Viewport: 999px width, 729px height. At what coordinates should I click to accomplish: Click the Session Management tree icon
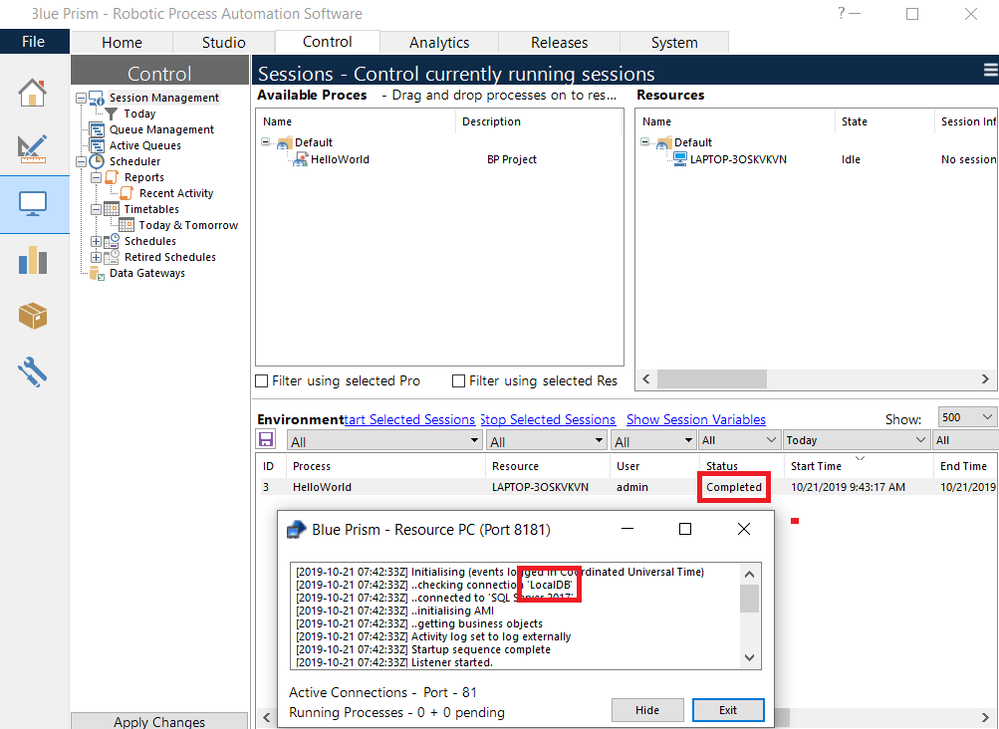(x=96, y=97)
